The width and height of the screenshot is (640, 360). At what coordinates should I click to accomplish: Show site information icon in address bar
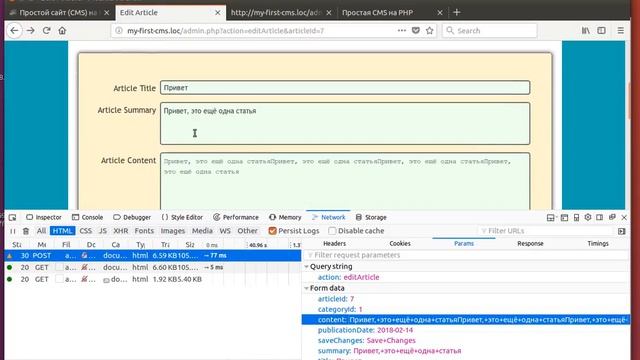119,31
